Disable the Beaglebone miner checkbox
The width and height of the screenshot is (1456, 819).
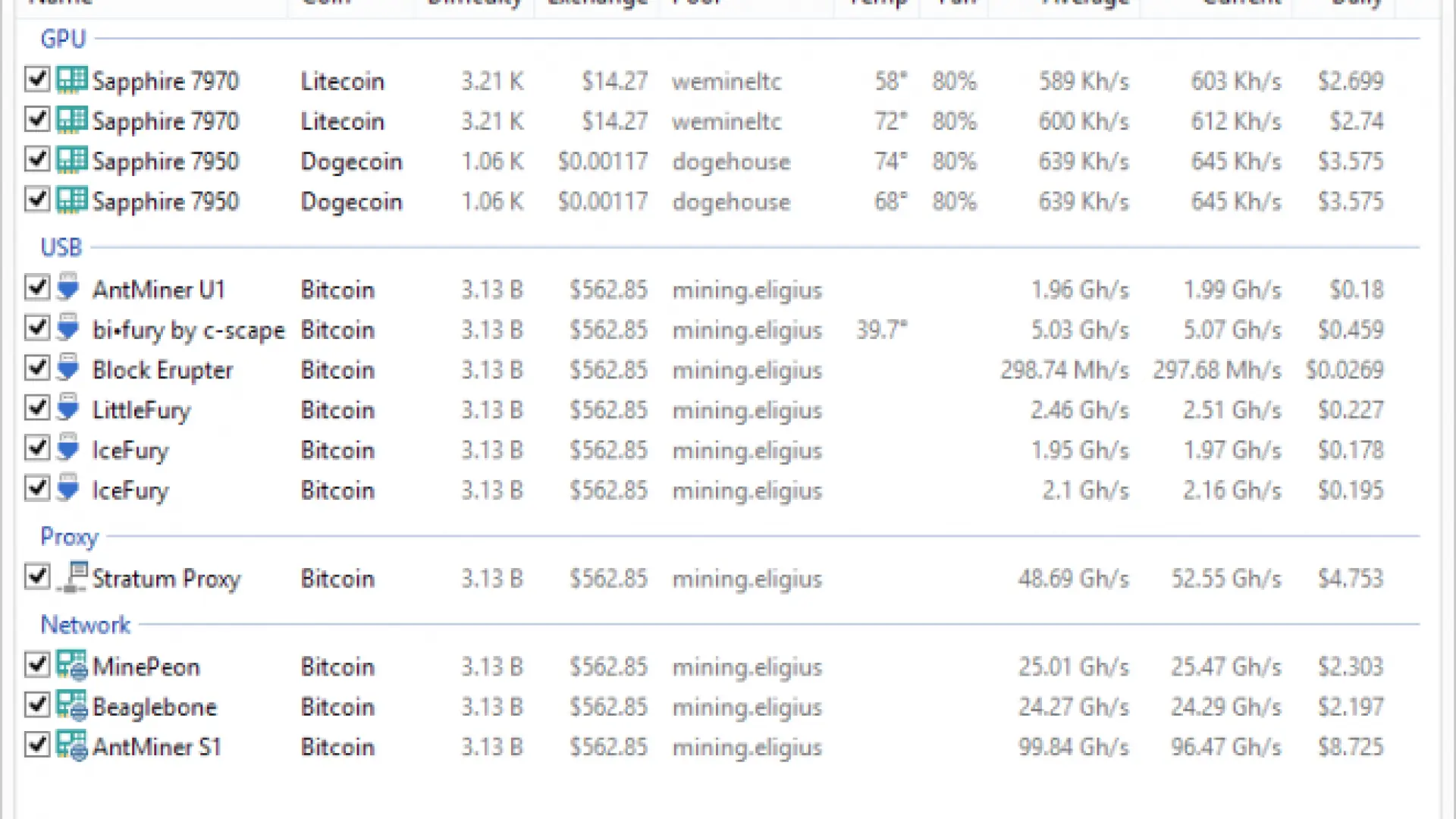(x=37, y=705)
